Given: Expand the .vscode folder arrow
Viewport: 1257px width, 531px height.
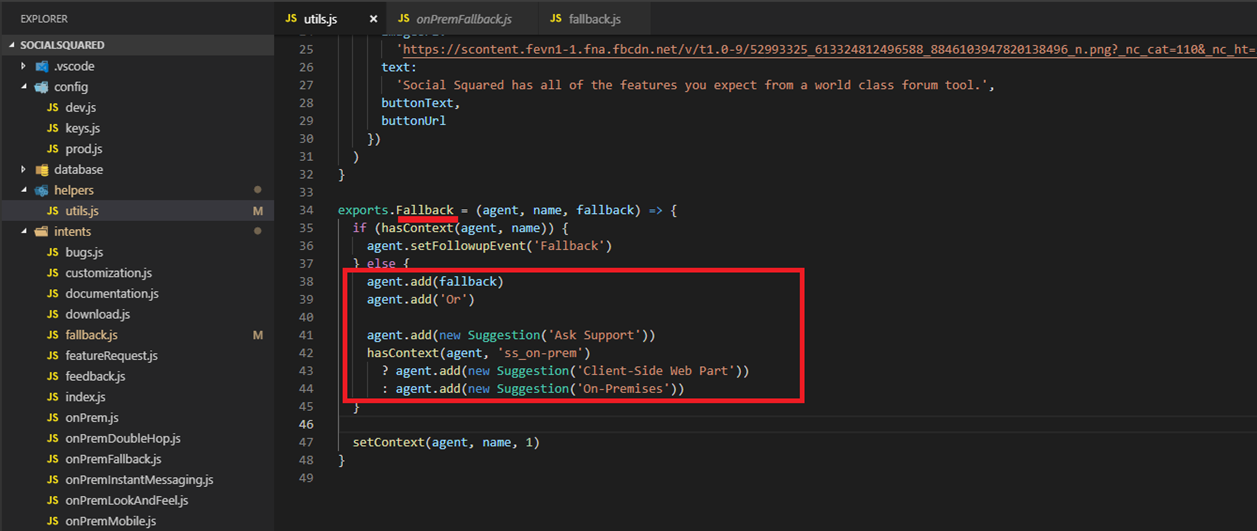Looking at the screenshot, I should tap(24, 66).
